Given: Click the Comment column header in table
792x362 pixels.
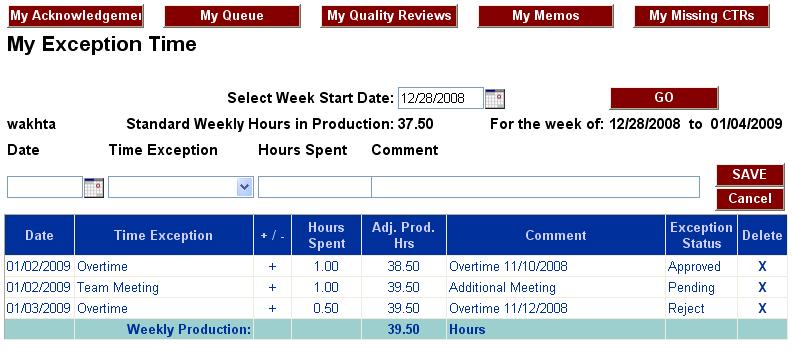Looking at the screenshot, I should 556,235.
